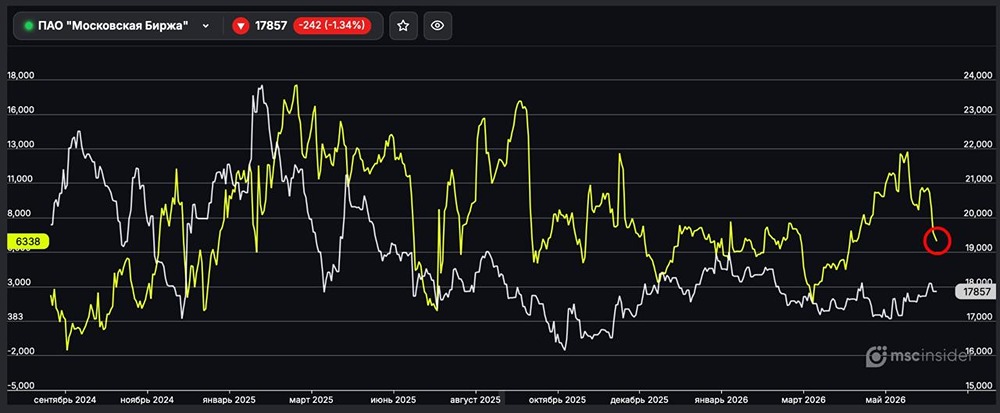1000x413 pixels.
Task: Click the -2,000 left axis label
Action: pyautogui.click(x=20, y=351)
